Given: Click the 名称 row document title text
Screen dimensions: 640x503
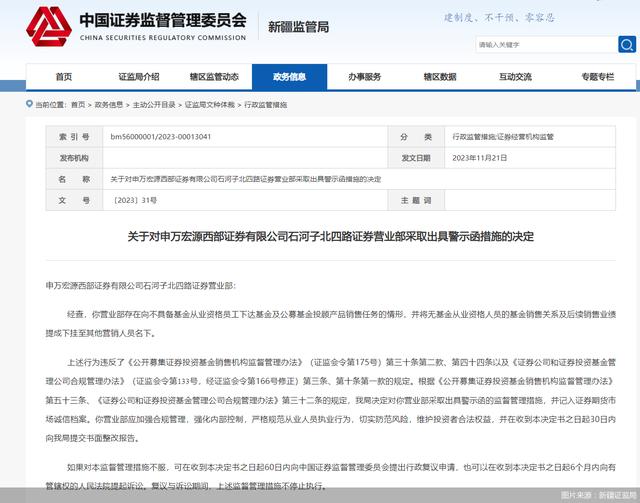Looking at the screenshot, I should click(246, 179).
